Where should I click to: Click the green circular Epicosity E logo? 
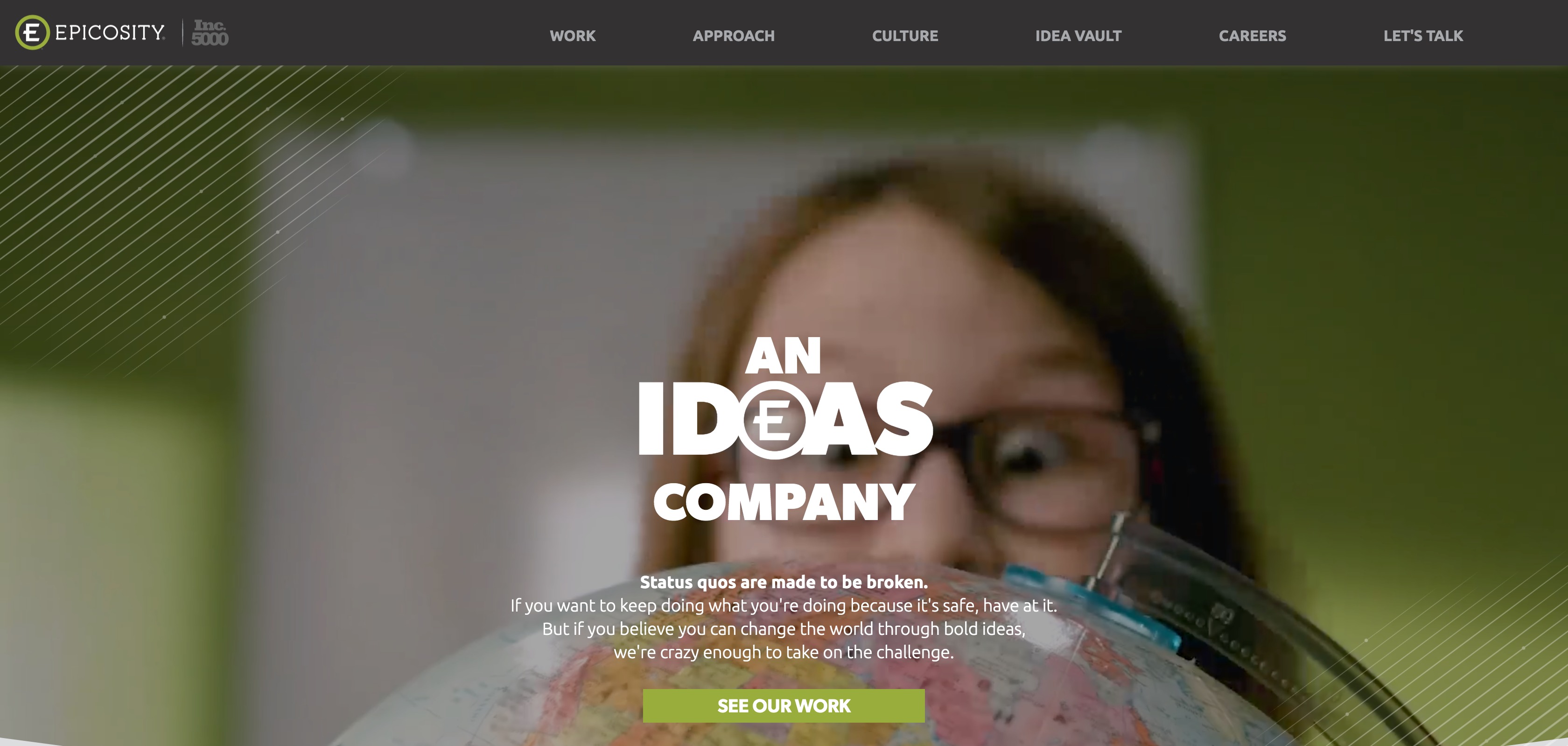(x=32, y=32)
